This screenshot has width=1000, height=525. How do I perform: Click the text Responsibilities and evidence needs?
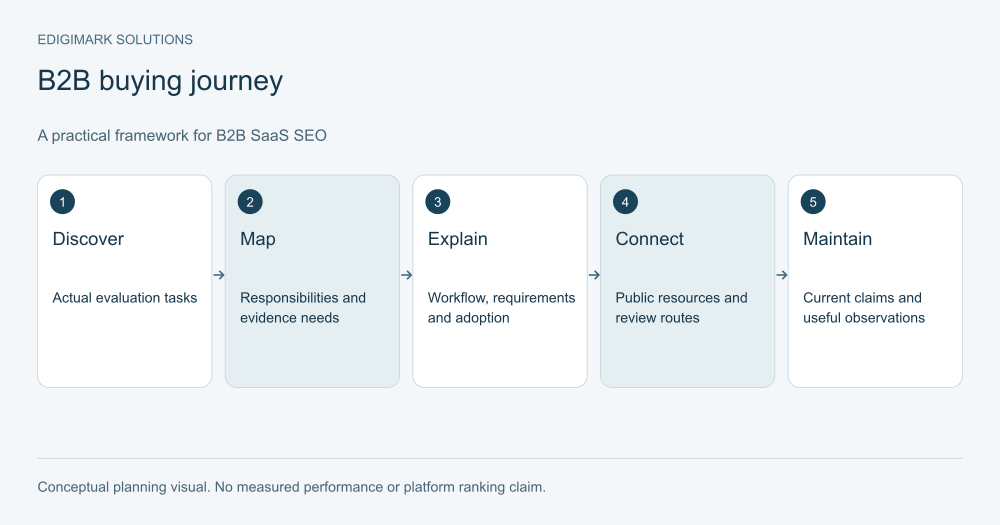[303, 307]
